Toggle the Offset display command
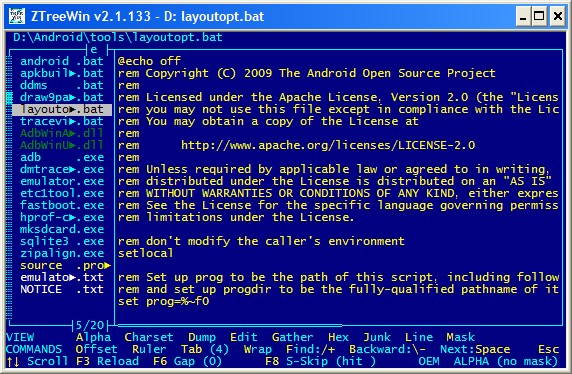 [x=97, y=349]
